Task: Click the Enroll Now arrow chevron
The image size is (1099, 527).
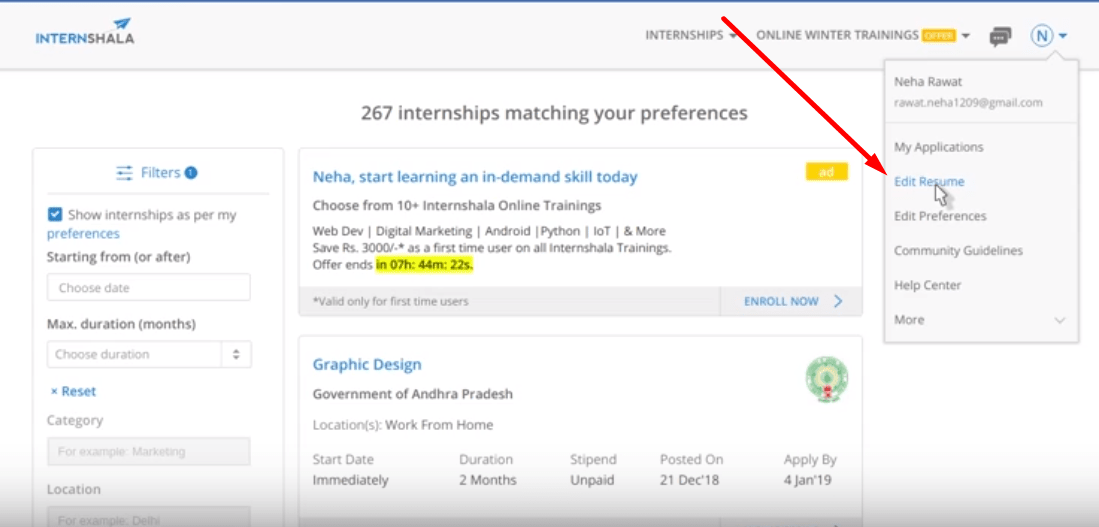Action: (838, 301)
